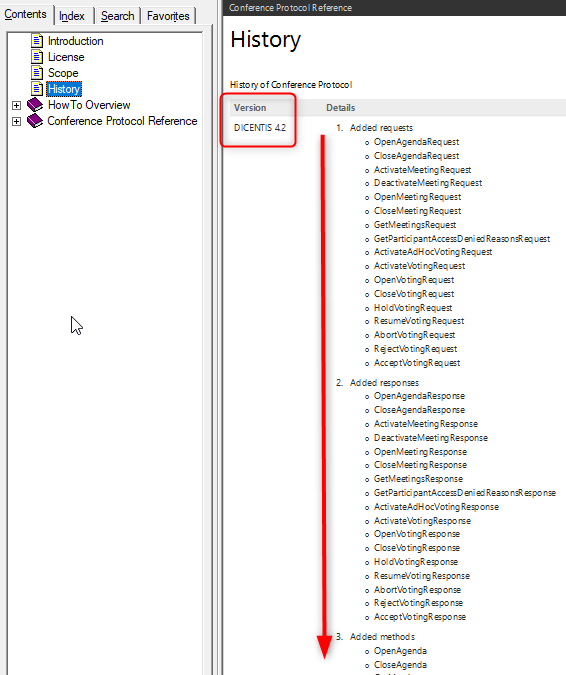Select the Contents tab
This screenshot has height=675, width=566.
[x=26, y=14]
